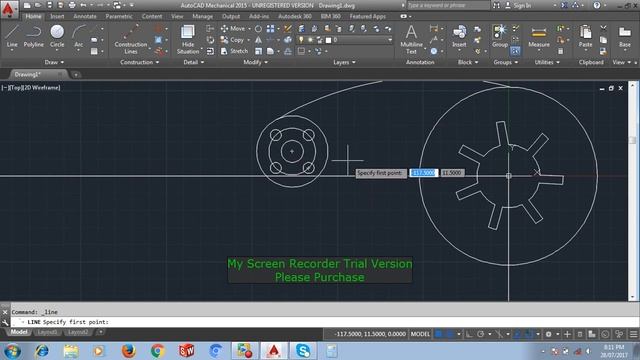The image size is (640, 360).
Task: Select the Circle tool
Action: click(x=57, y=36)
